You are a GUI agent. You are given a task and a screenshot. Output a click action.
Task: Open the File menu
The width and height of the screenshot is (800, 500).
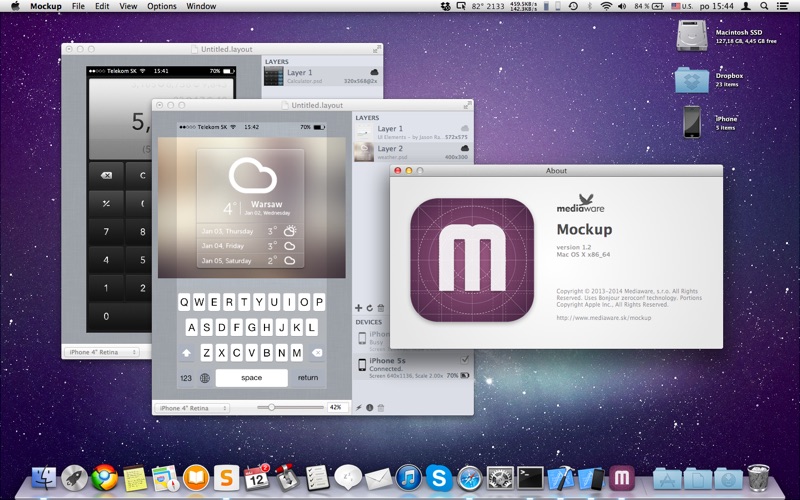pos(78,6)
